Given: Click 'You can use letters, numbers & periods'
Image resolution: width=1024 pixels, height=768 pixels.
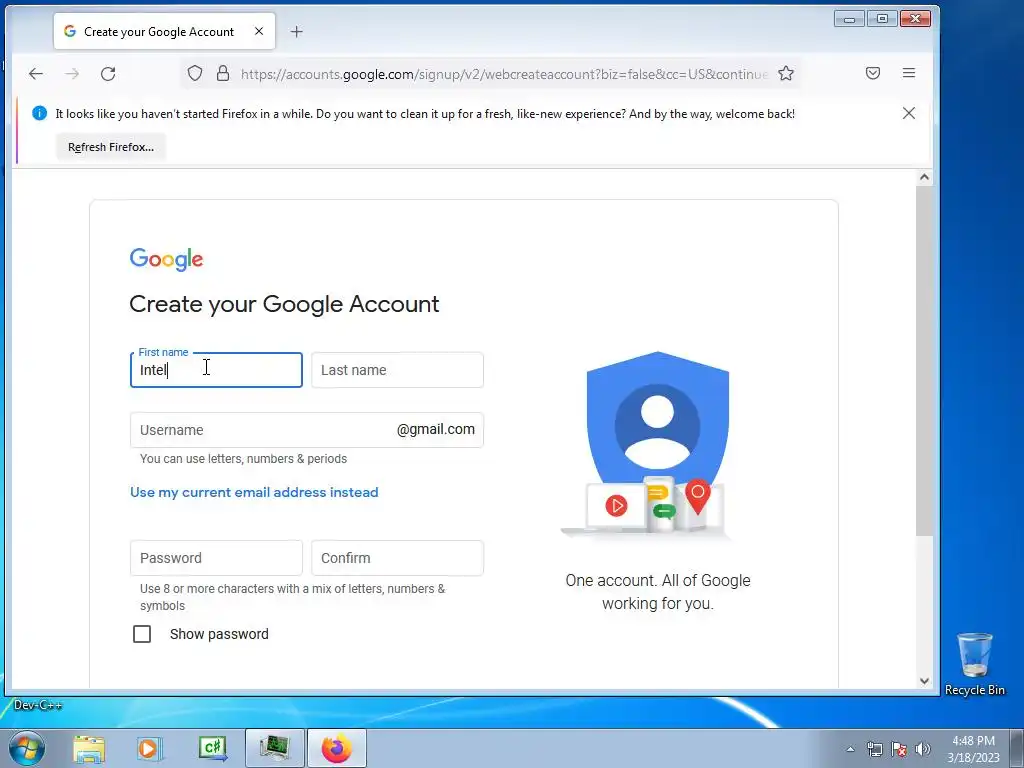Looking at the screenshot, I should 244,459.
